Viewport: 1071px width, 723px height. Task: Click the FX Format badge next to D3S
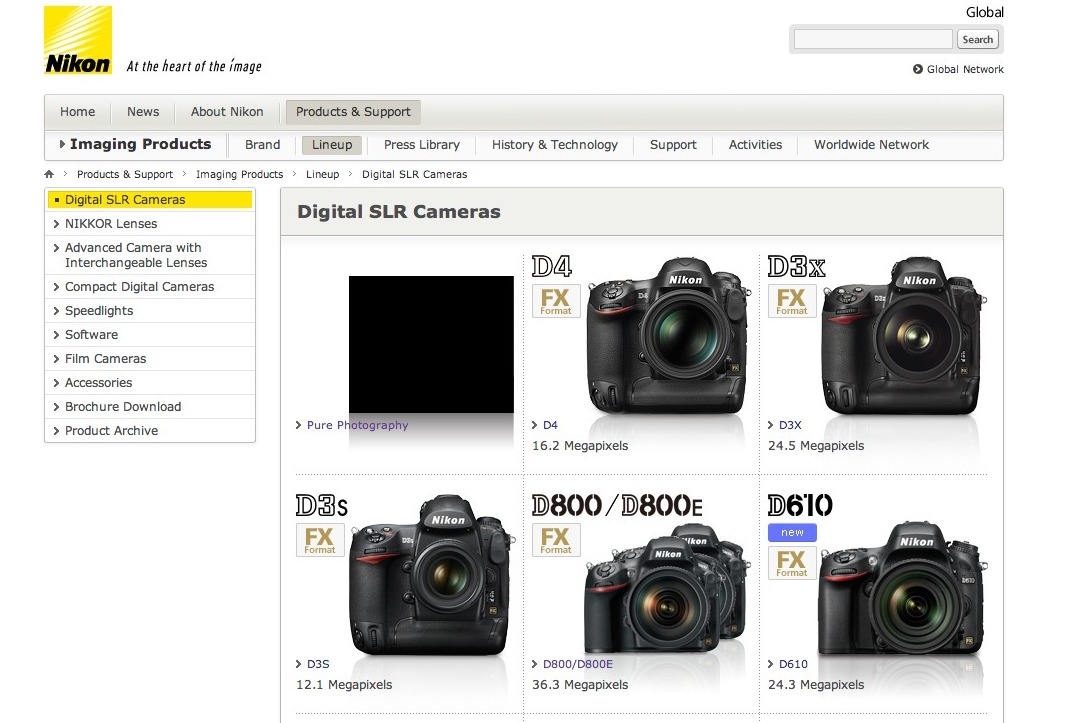(319, 540)
